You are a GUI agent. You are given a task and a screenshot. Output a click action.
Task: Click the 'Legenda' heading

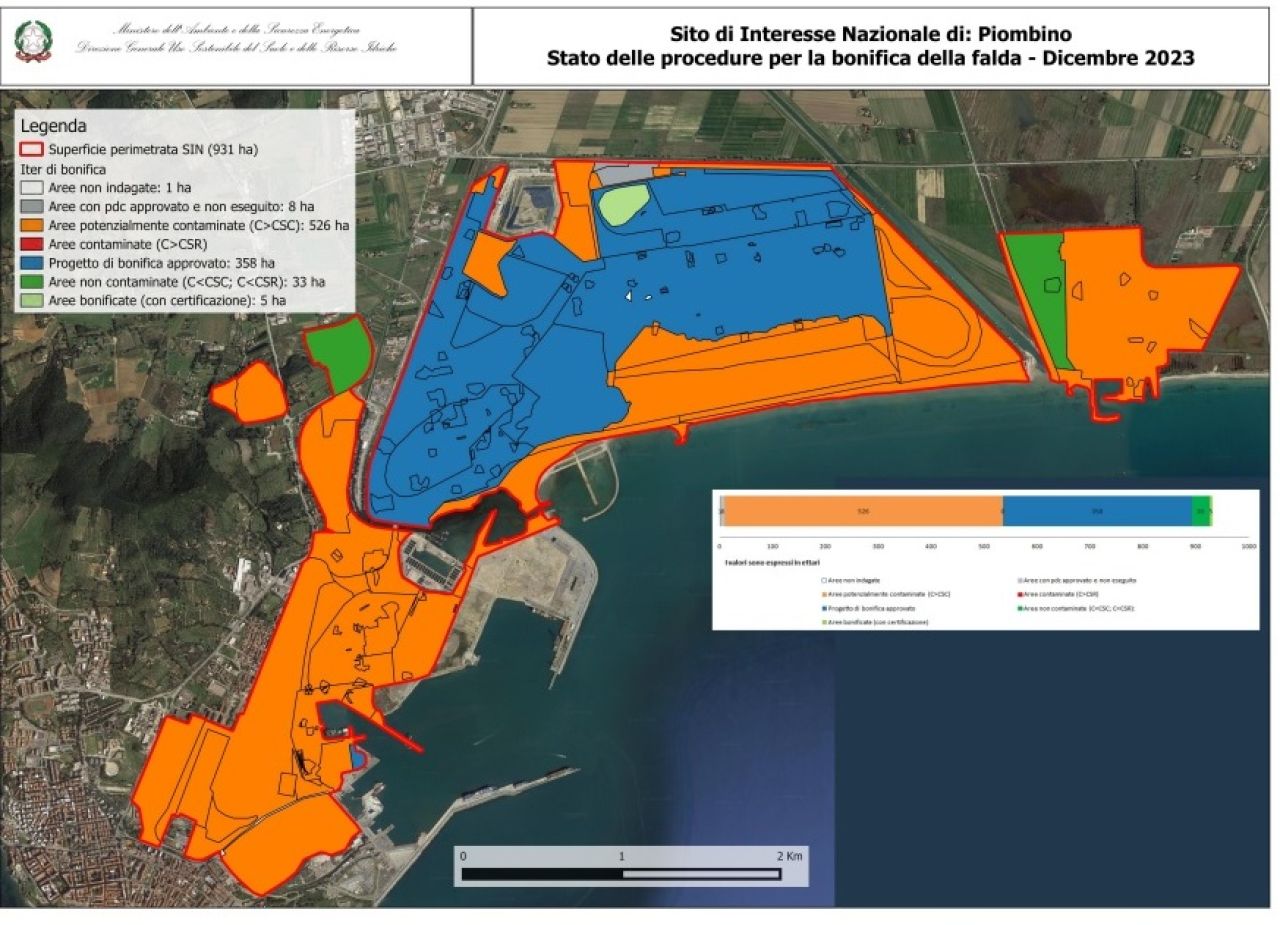pos(53,127)
